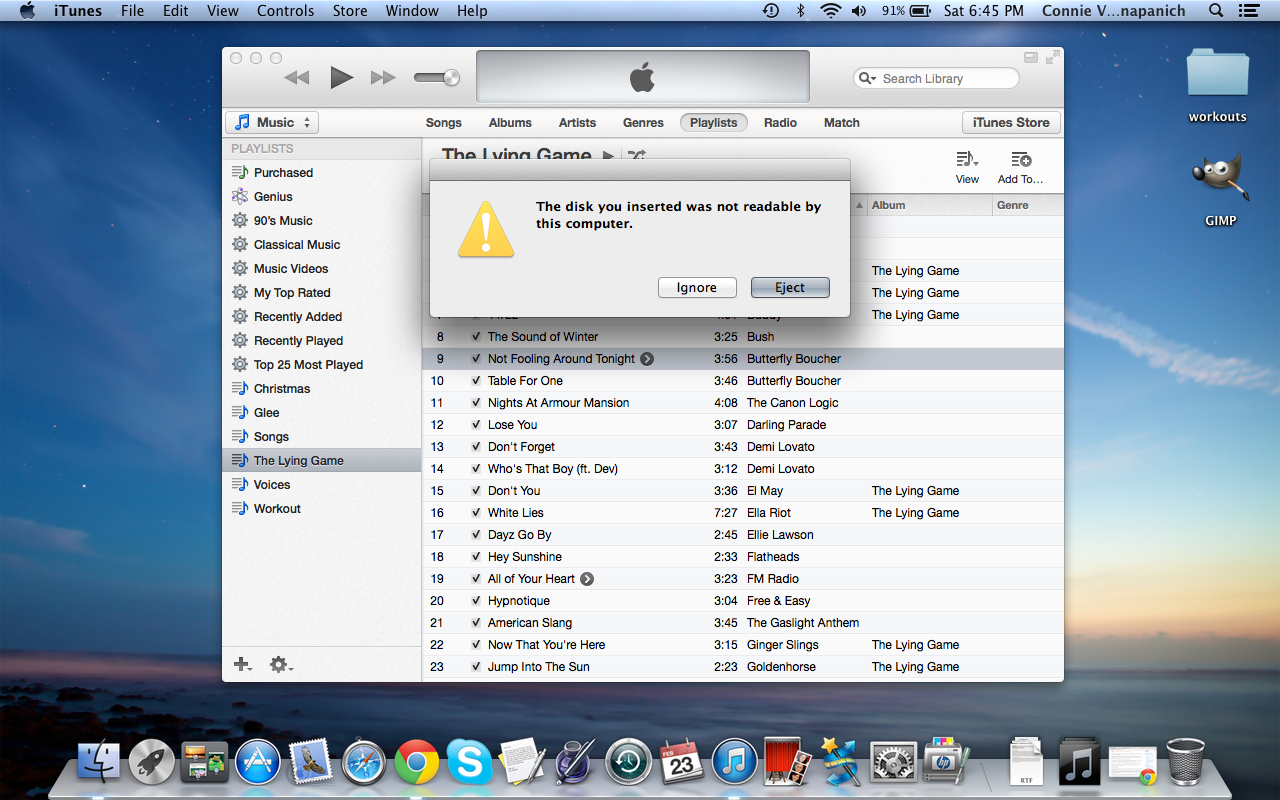Screen dimensions: 1280x800
Task: Click the Search Library field
Action: pyautogui.click(x=936, y=78)
